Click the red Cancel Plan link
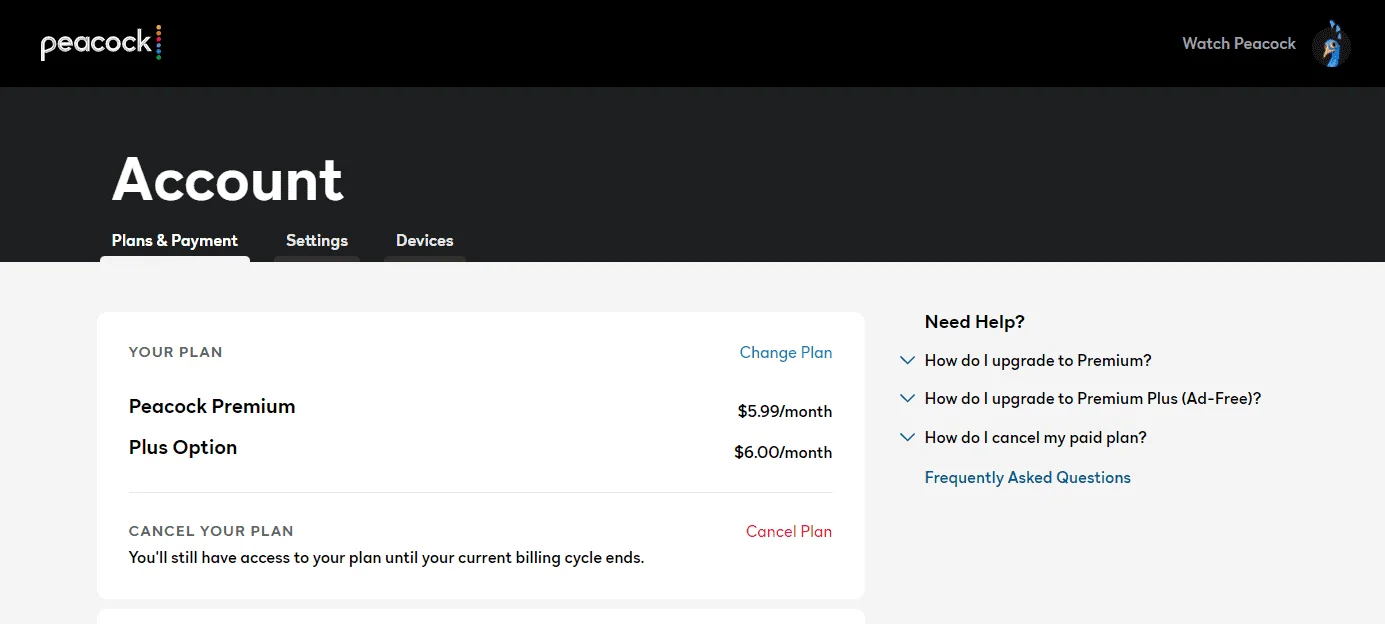The height and width of the screenshot is (624, 1385). point(789,531)
